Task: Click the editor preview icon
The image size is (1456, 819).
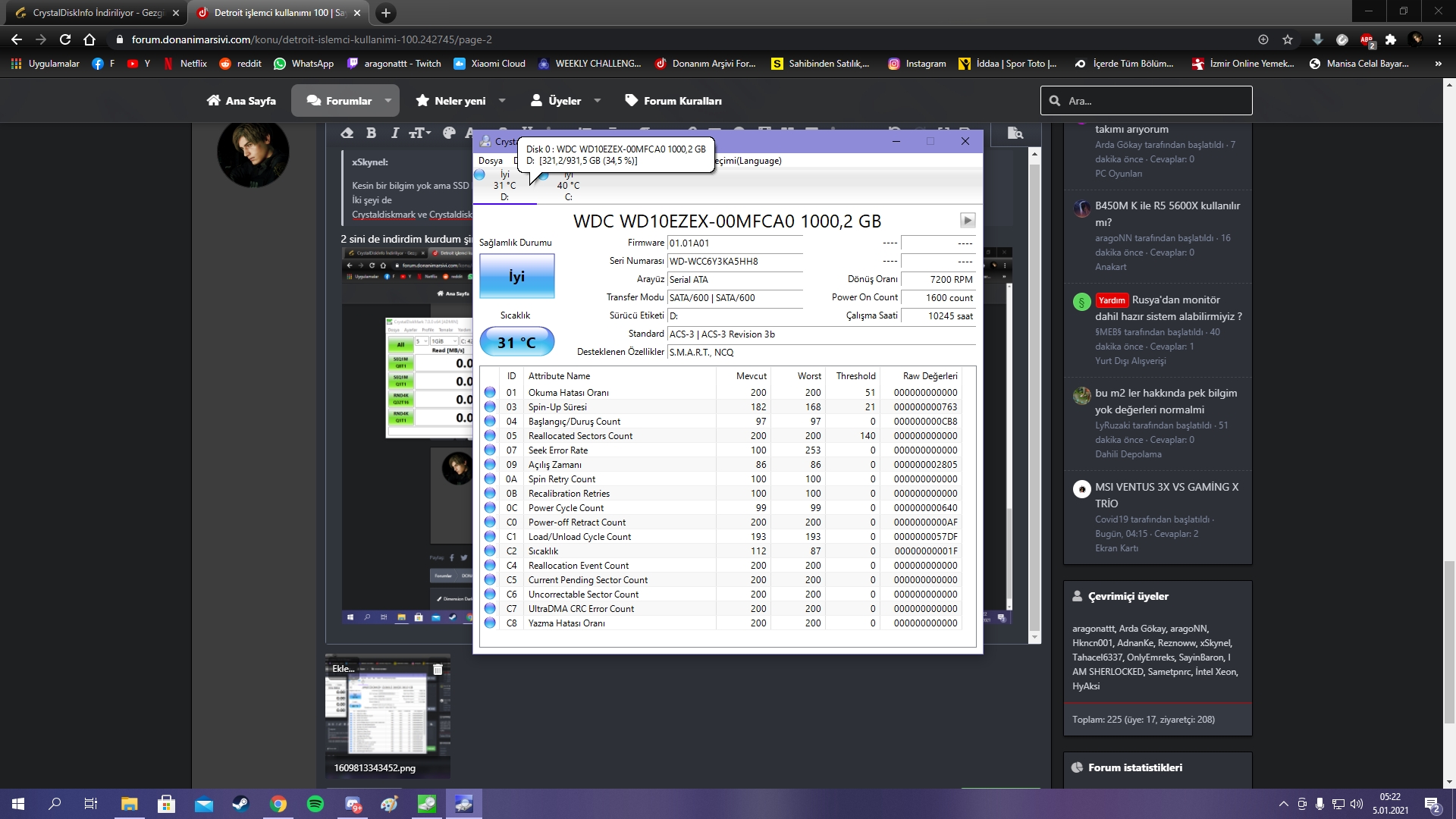Action: 1015,133
